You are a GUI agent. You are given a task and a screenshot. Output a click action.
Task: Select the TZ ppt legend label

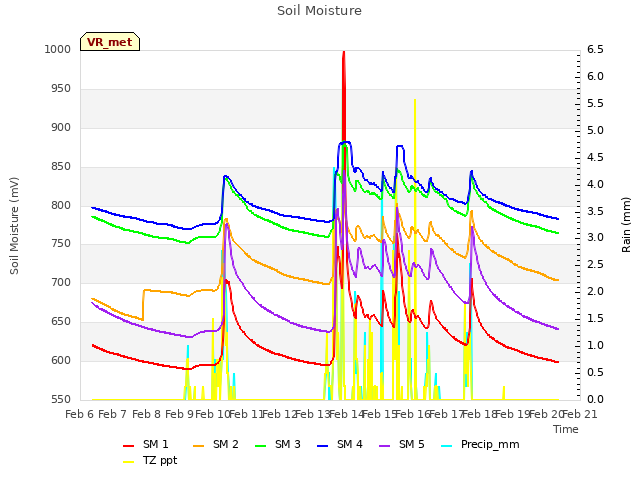[x=160, y=460]
